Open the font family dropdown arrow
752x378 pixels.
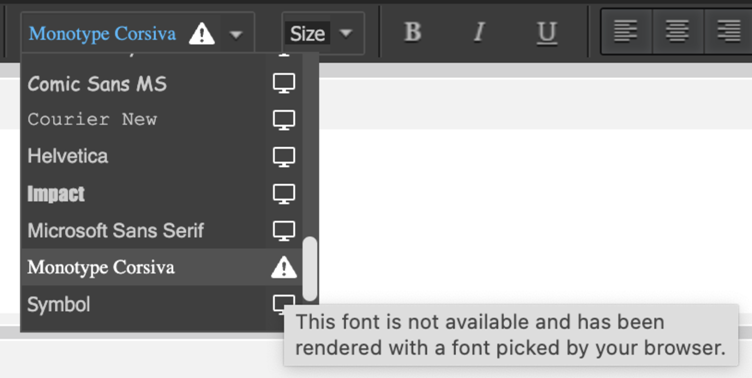pyautogui.click(x=235, y=35)
